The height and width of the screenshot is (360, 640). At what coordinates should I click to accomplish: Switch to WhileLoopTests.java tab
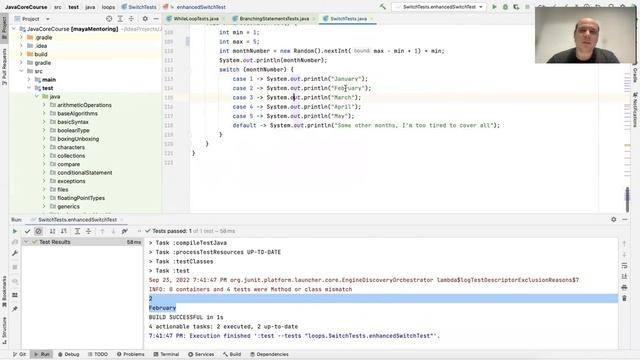coord(196,19)
